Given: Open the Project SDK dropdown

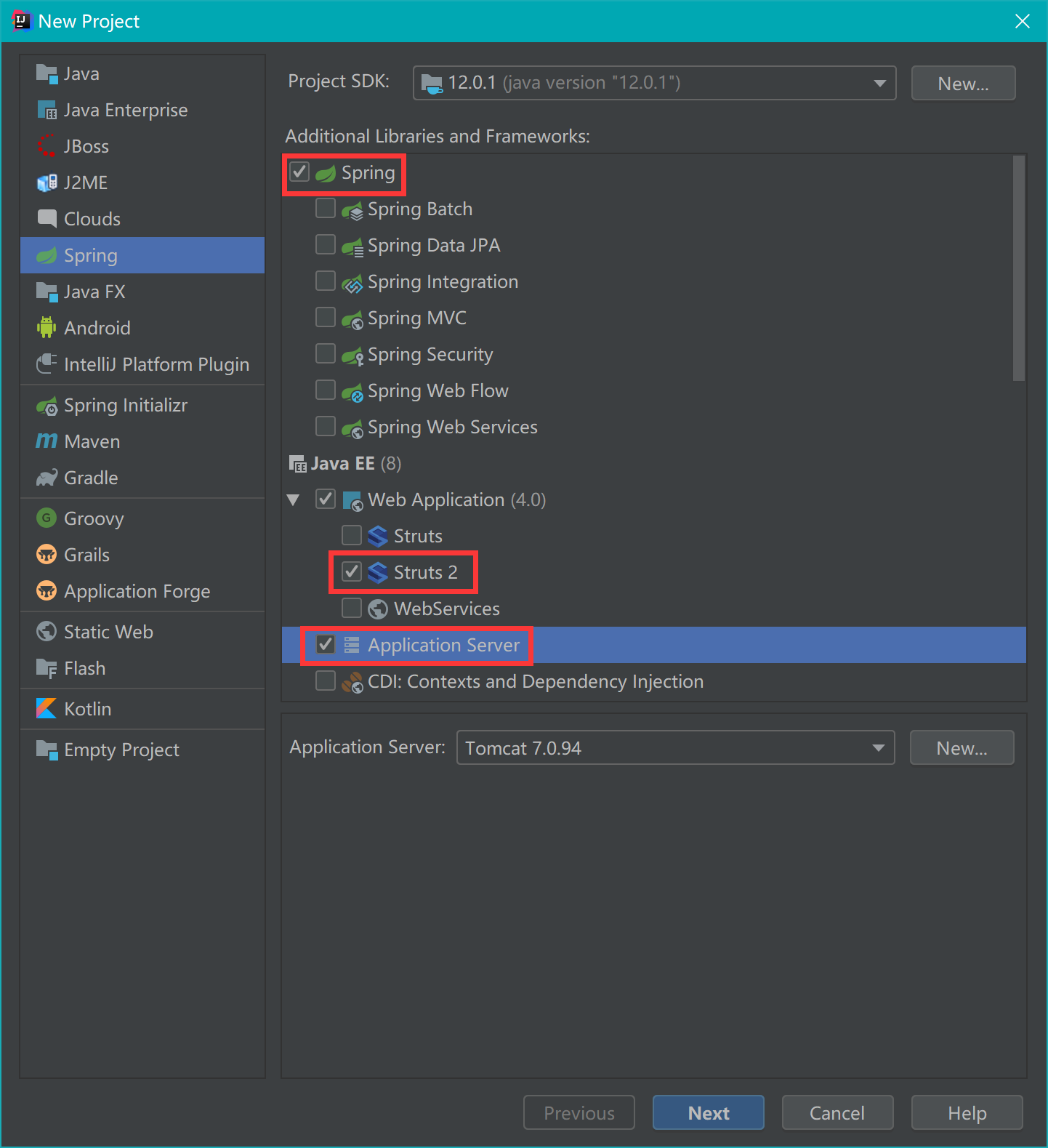Looking at the screenshot, I should 654,83.
